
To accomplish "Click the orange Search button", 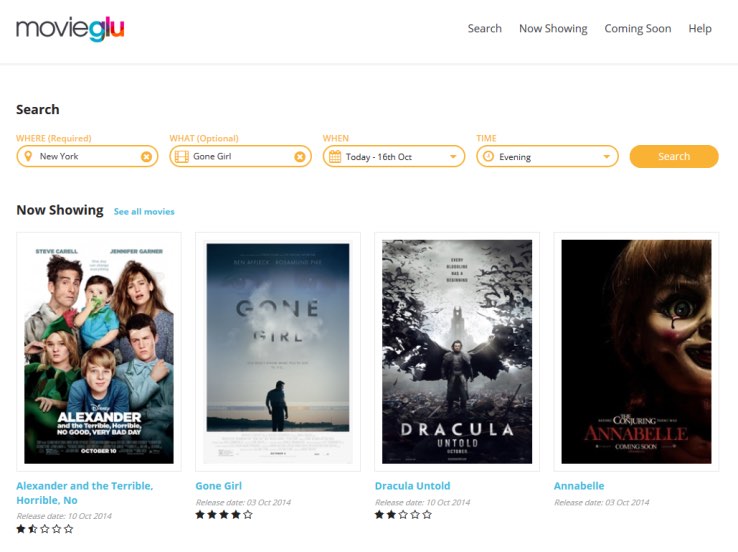I will (674, 156).
